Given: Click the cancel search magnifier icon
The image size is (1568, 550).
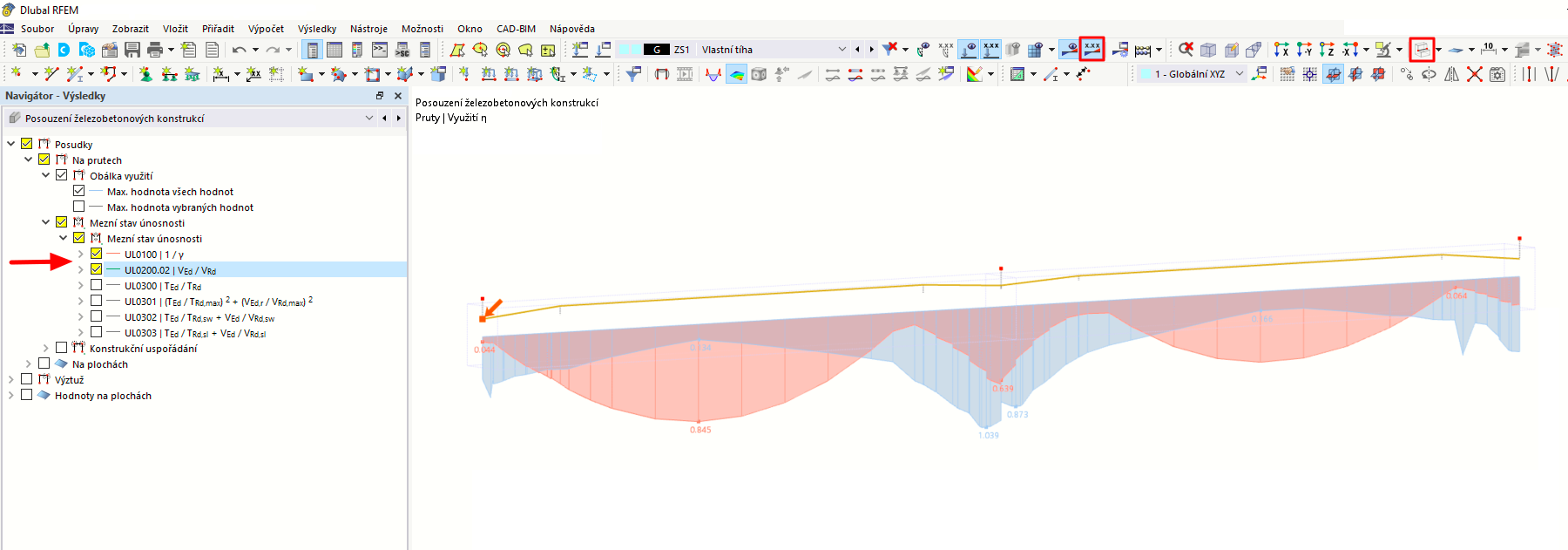Looking at the screenshot, I should [1186, 50].
